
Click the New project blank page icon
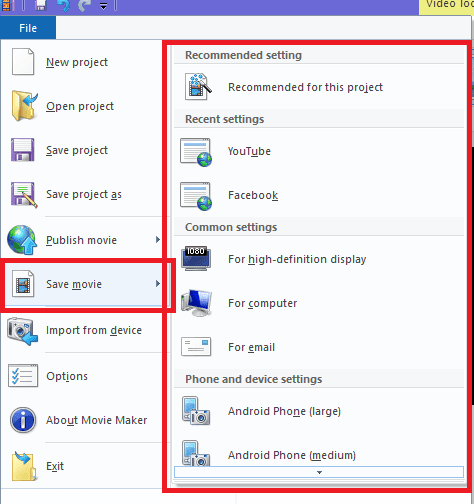(x=23, y=62)
